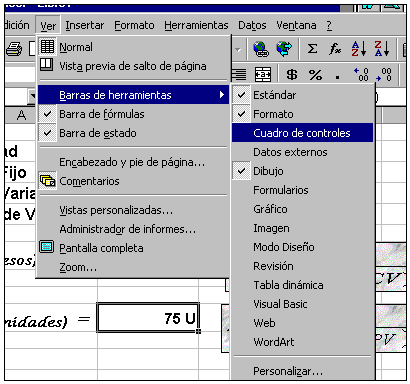Click the cell containing 75 U
410x384 pixels.
[148, 318]
